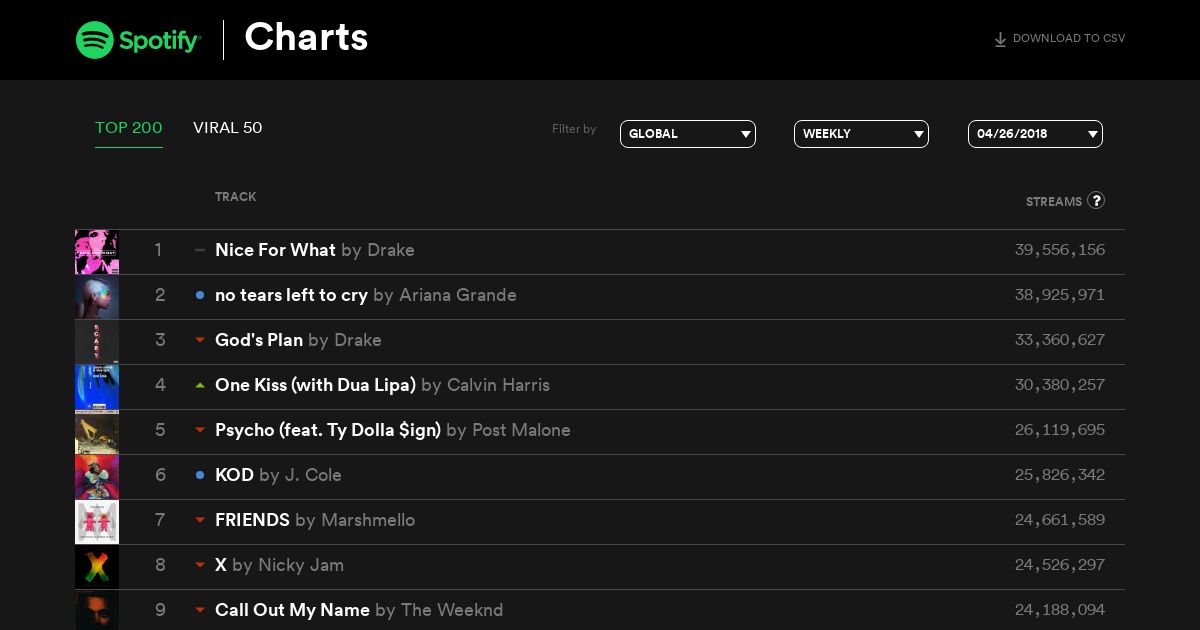
Task: Open the streams help question mark icon
Action: pyautogui.click(x=1096, y=200)
